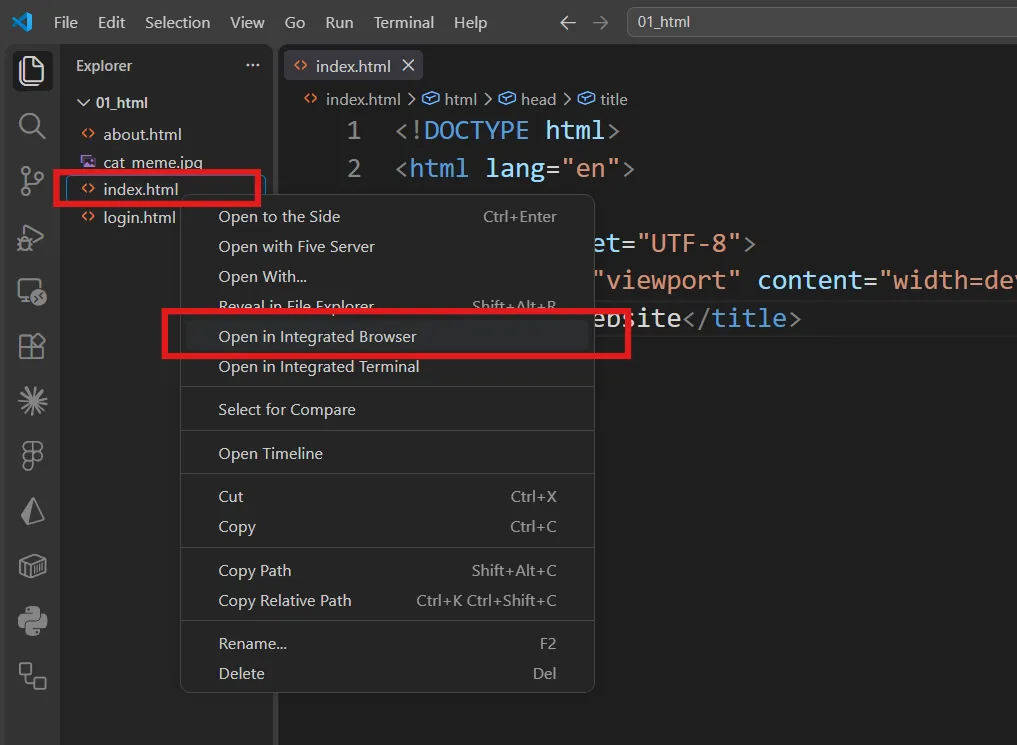Choose Copy from context menu

pyautogui.click(x=387, y=526)
